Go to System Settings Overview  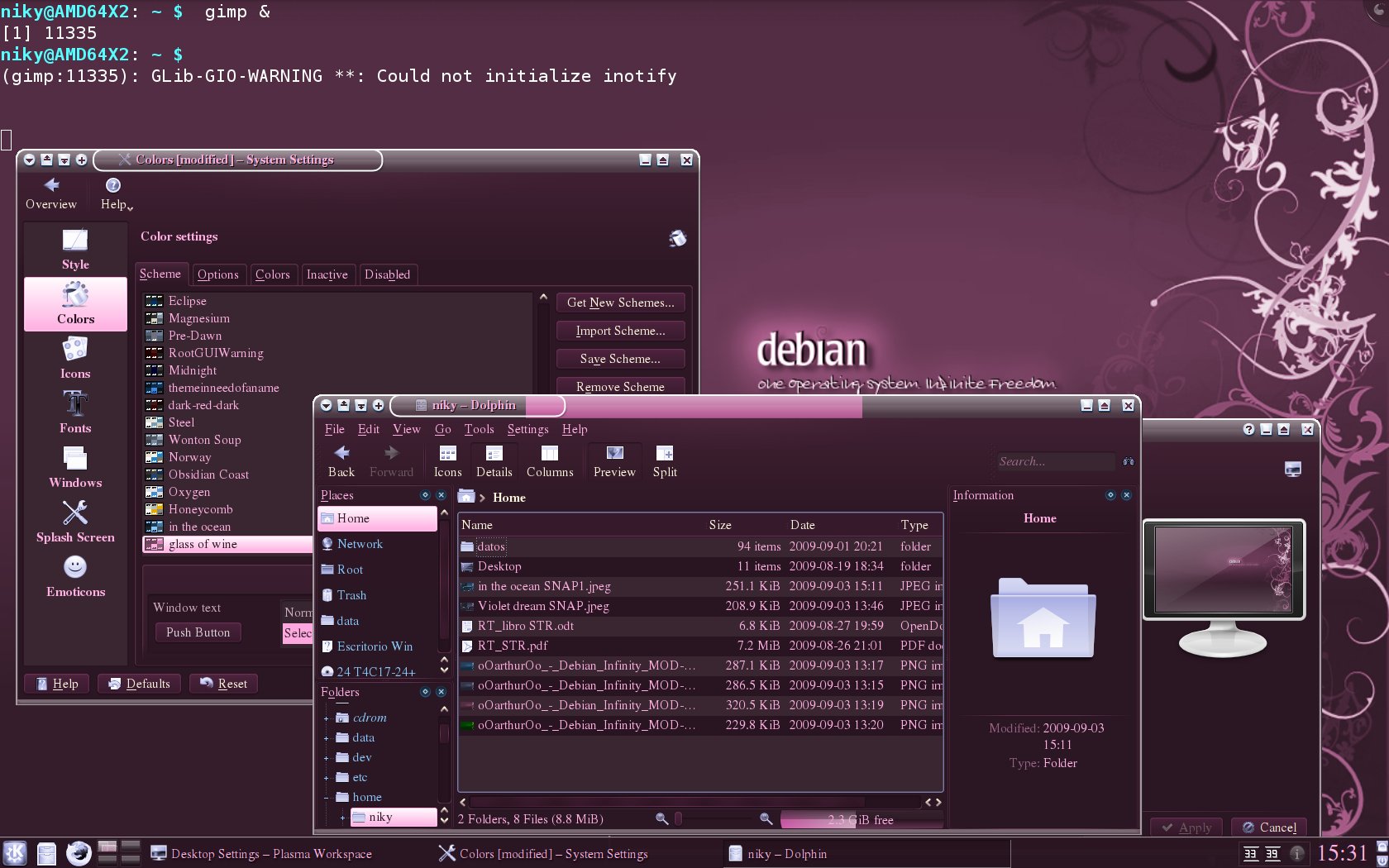[x=51, y=193]
